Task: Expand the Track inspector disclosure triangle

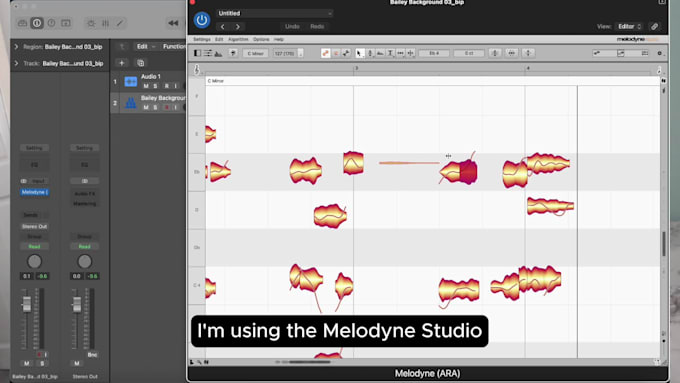Action: [16, 63]
